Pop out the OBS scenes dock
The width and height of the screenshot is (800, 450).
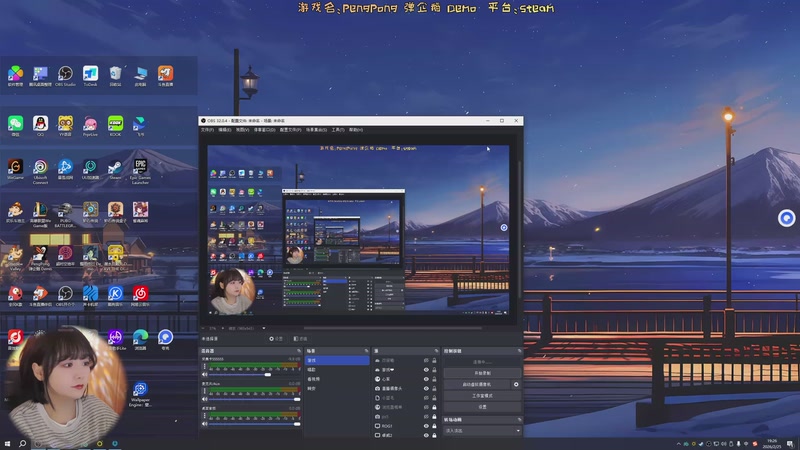tap(366, 351)
